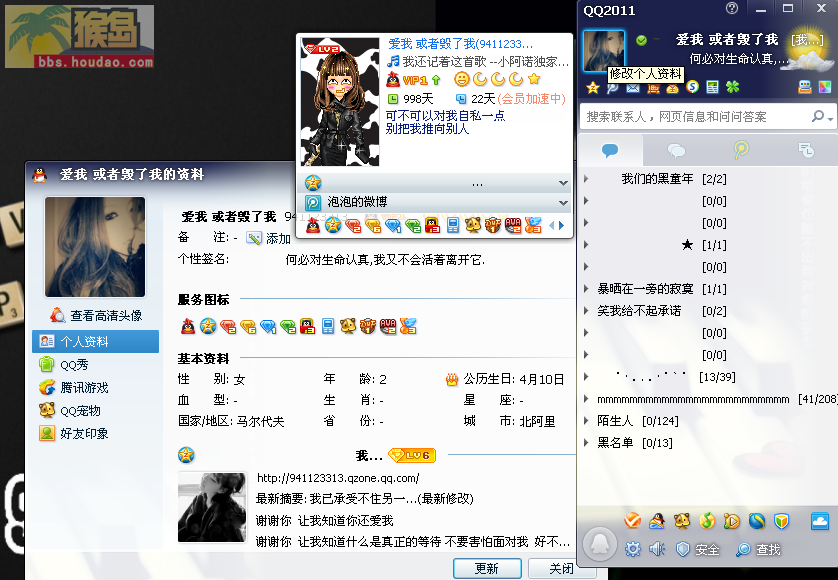Screen dimensions: 838x580
Task: Launch orange checkmark app in QQ bottom bar
Action: point(632,520)
